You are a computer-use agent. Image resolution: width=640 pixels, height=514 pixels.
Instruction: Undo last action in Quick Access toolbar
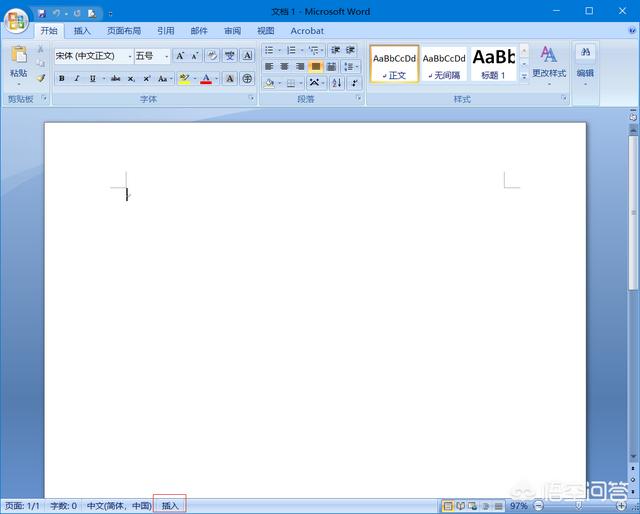(56, 13)
